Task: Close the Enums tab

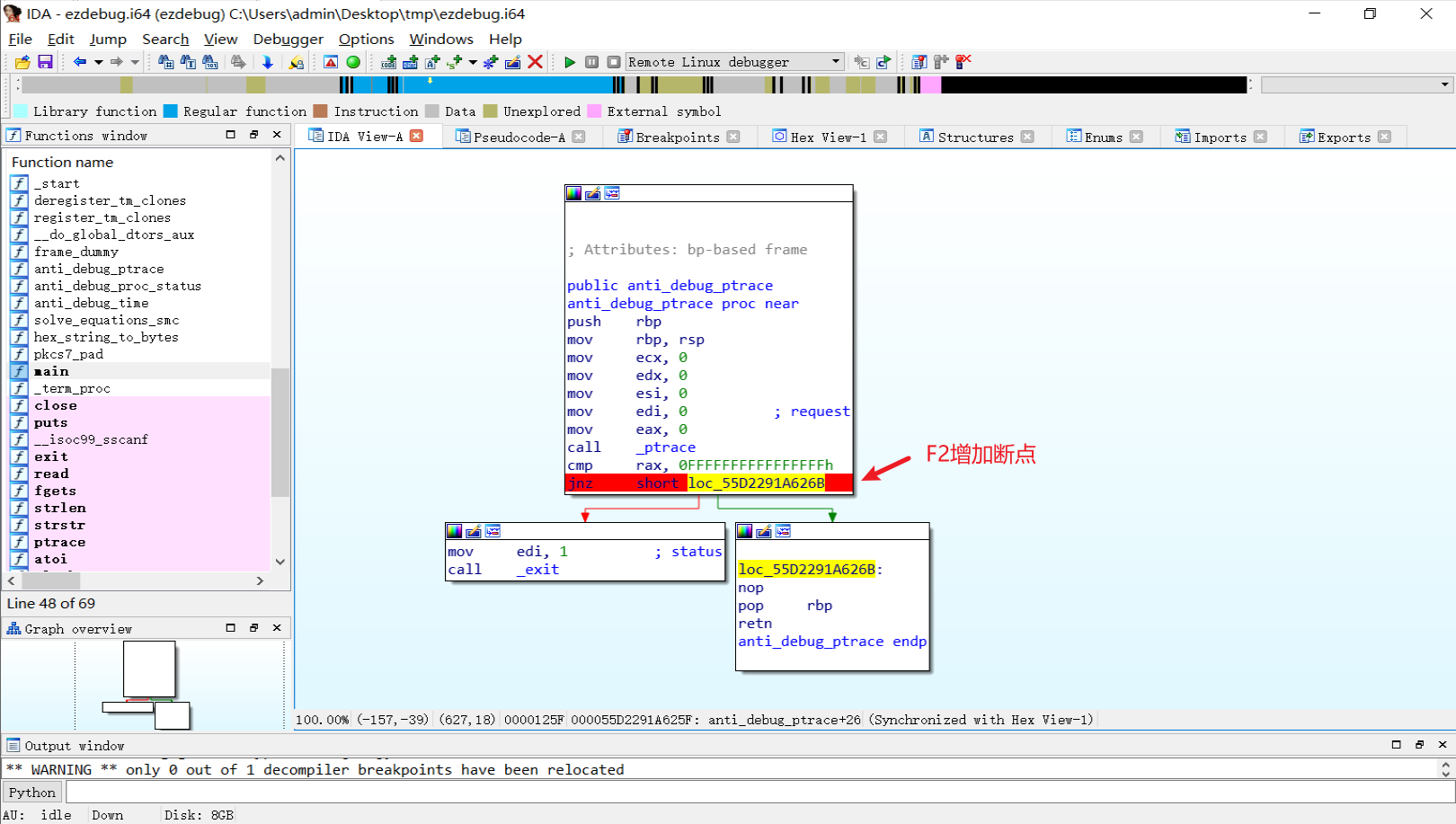Action: coord(1136,137)
